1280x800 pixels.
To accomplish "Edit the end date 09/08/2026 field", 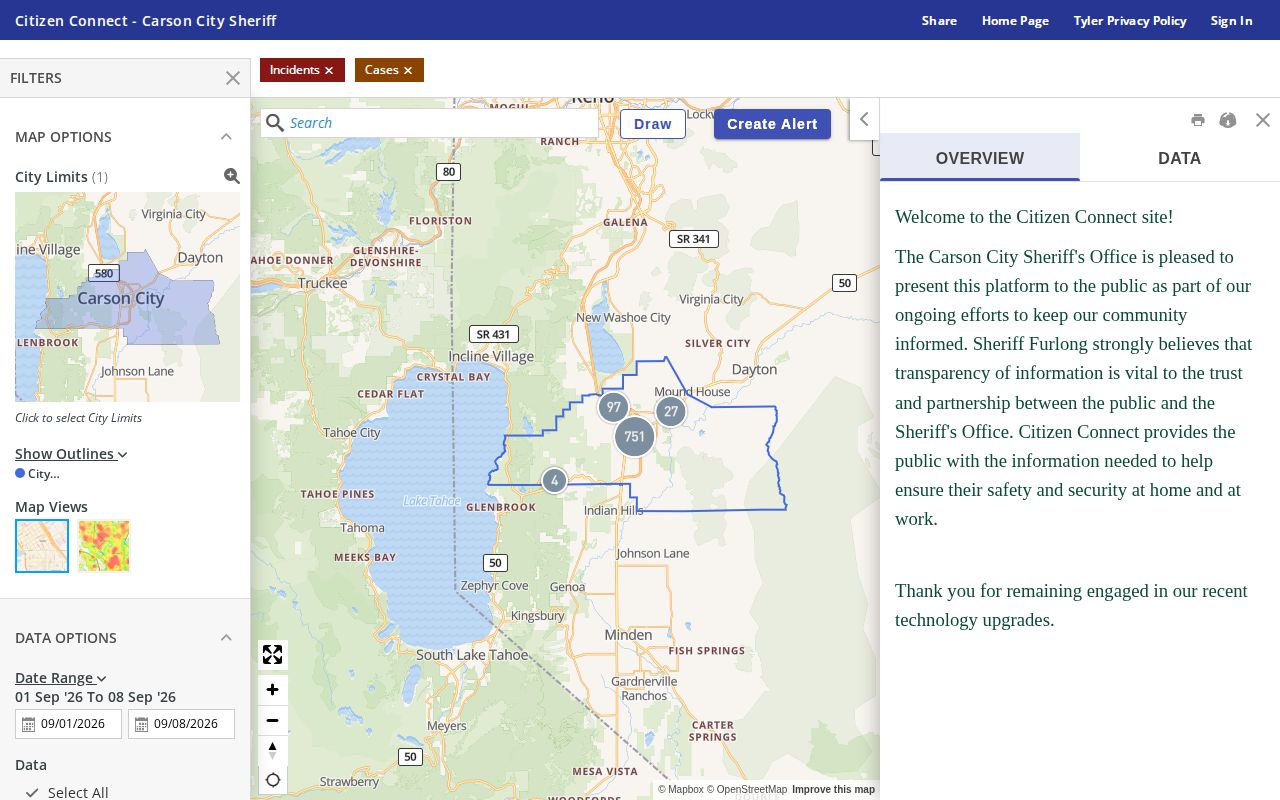I will point(181,724).
